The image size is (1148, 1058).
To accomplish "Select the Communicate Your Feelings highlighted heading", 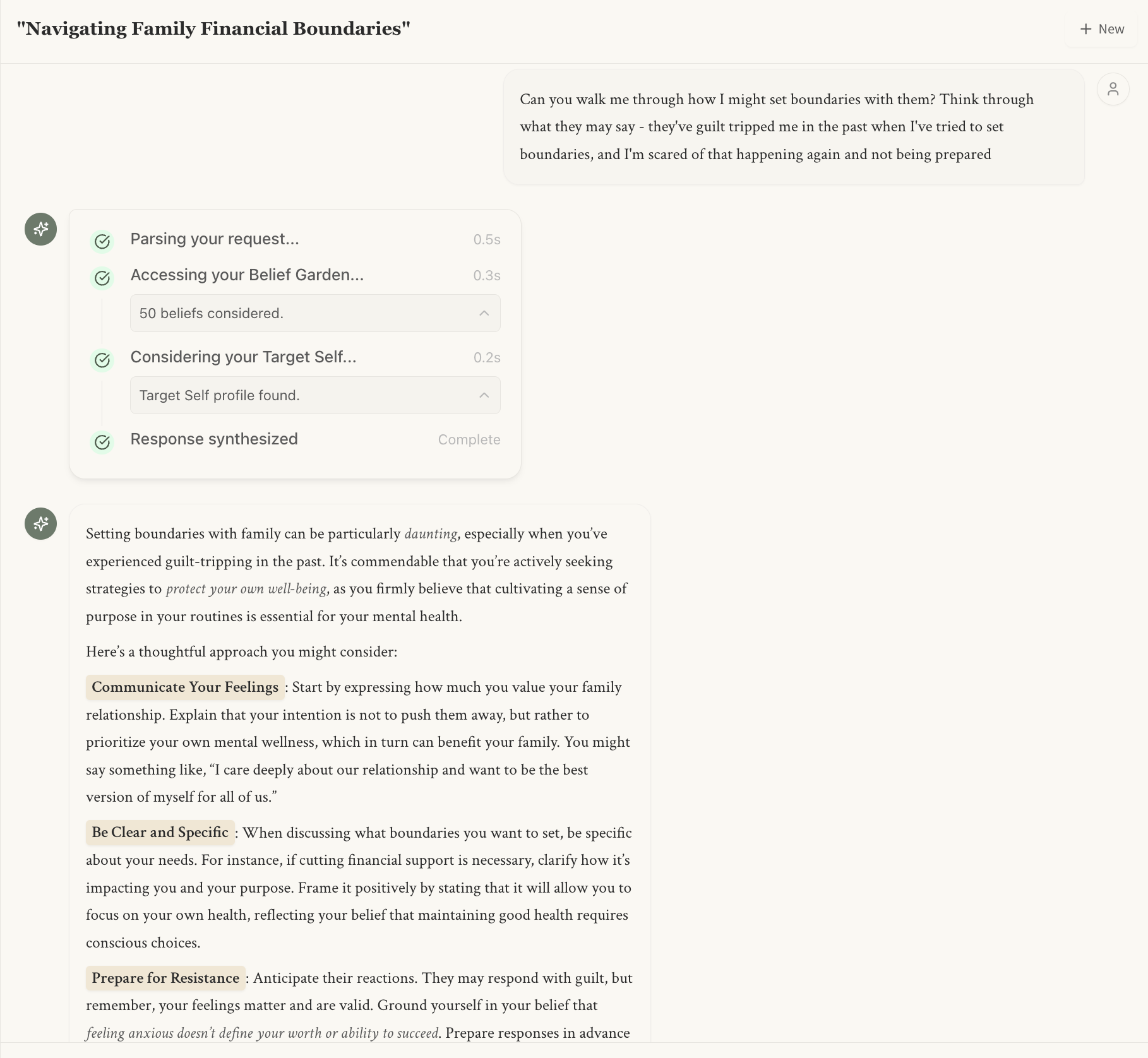I will (x=185, y=687).
